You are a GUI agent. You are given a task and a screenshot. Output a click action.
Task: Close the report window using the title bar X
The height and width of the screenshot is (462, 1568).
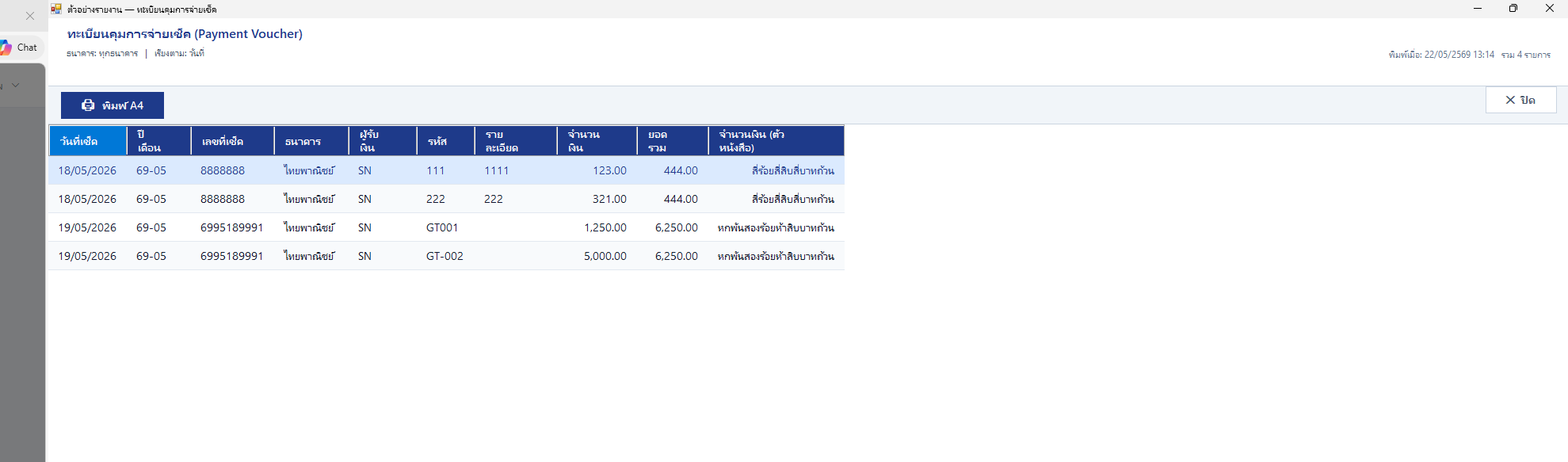click(1550, 9)
